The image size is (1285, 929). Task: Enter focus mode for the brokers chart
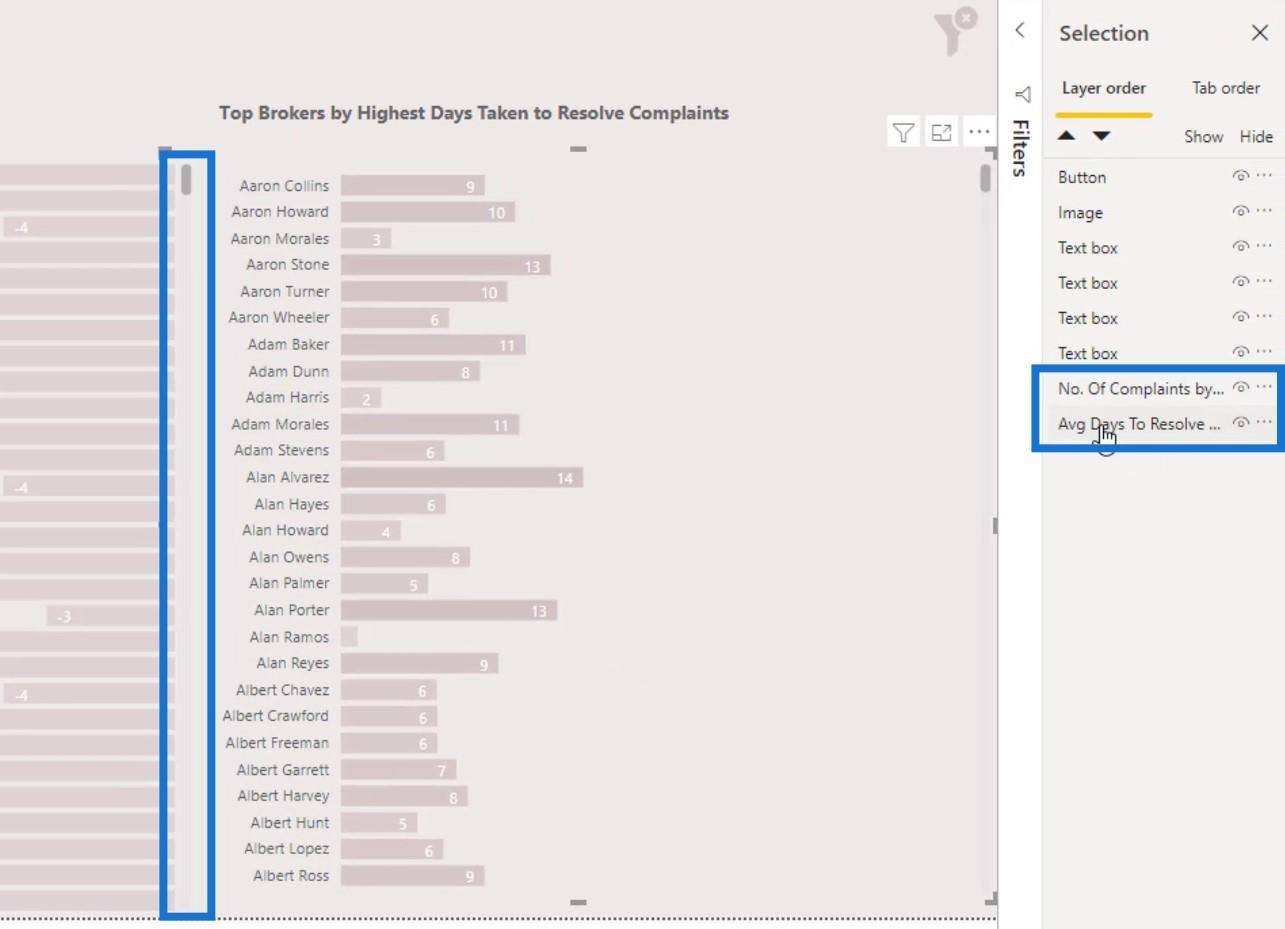[941, 132]
